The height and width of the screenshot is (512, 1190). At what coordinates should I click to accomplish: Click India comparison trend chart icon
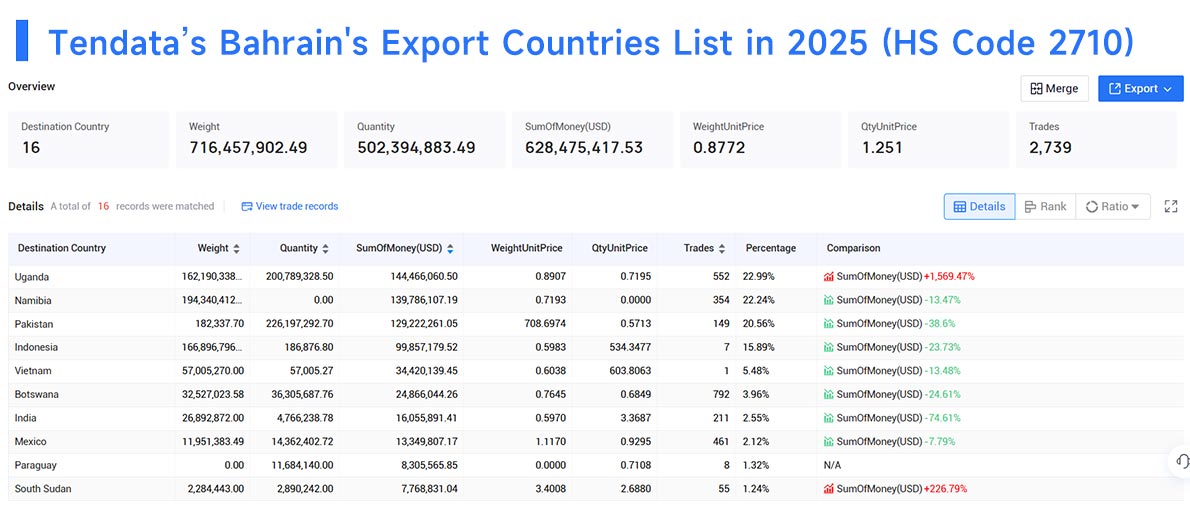coord(829,418)
